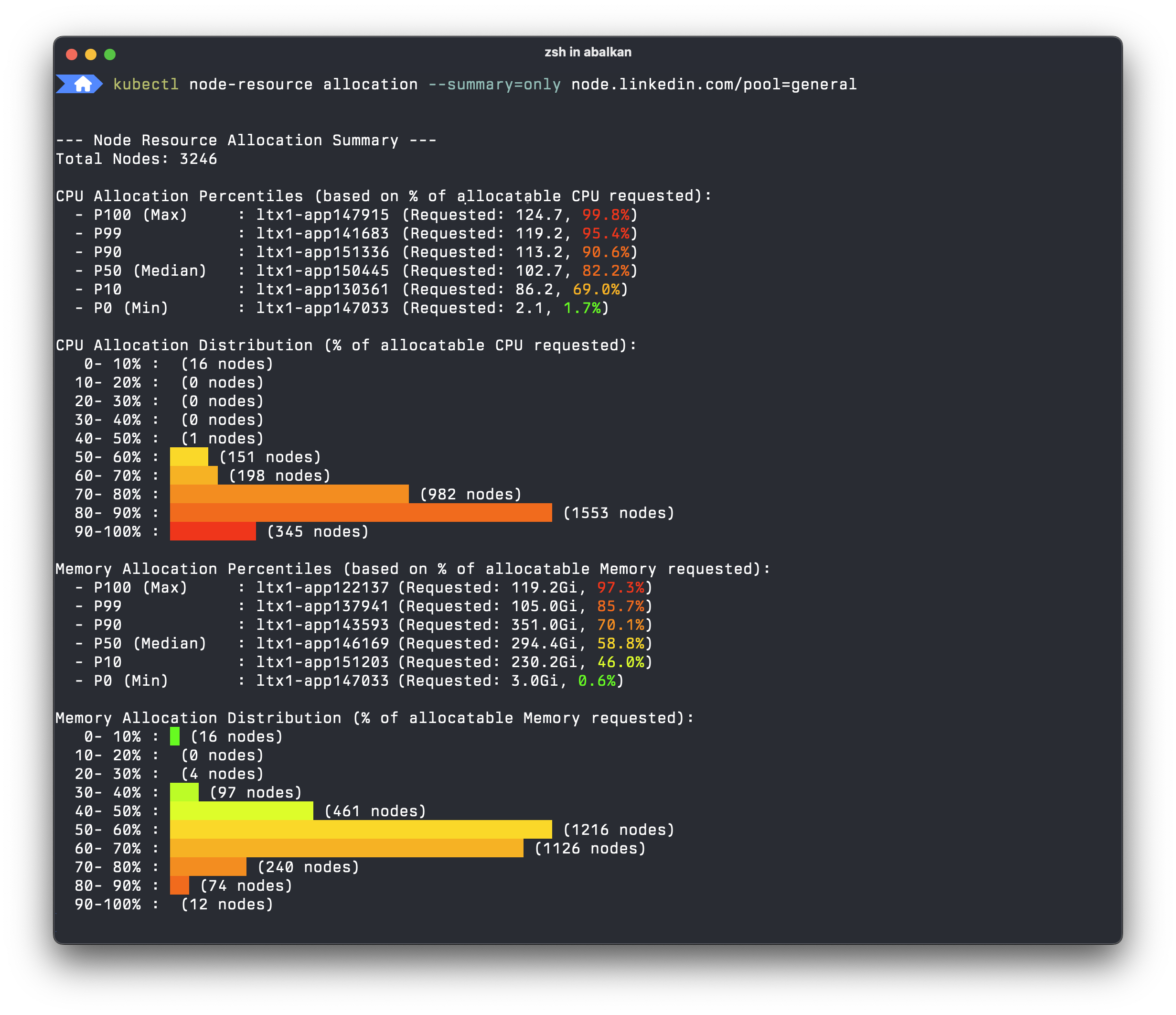1176x1015 pixels.
Task: Click the ltx1-app147915 node name
Action: click(322, 215)
